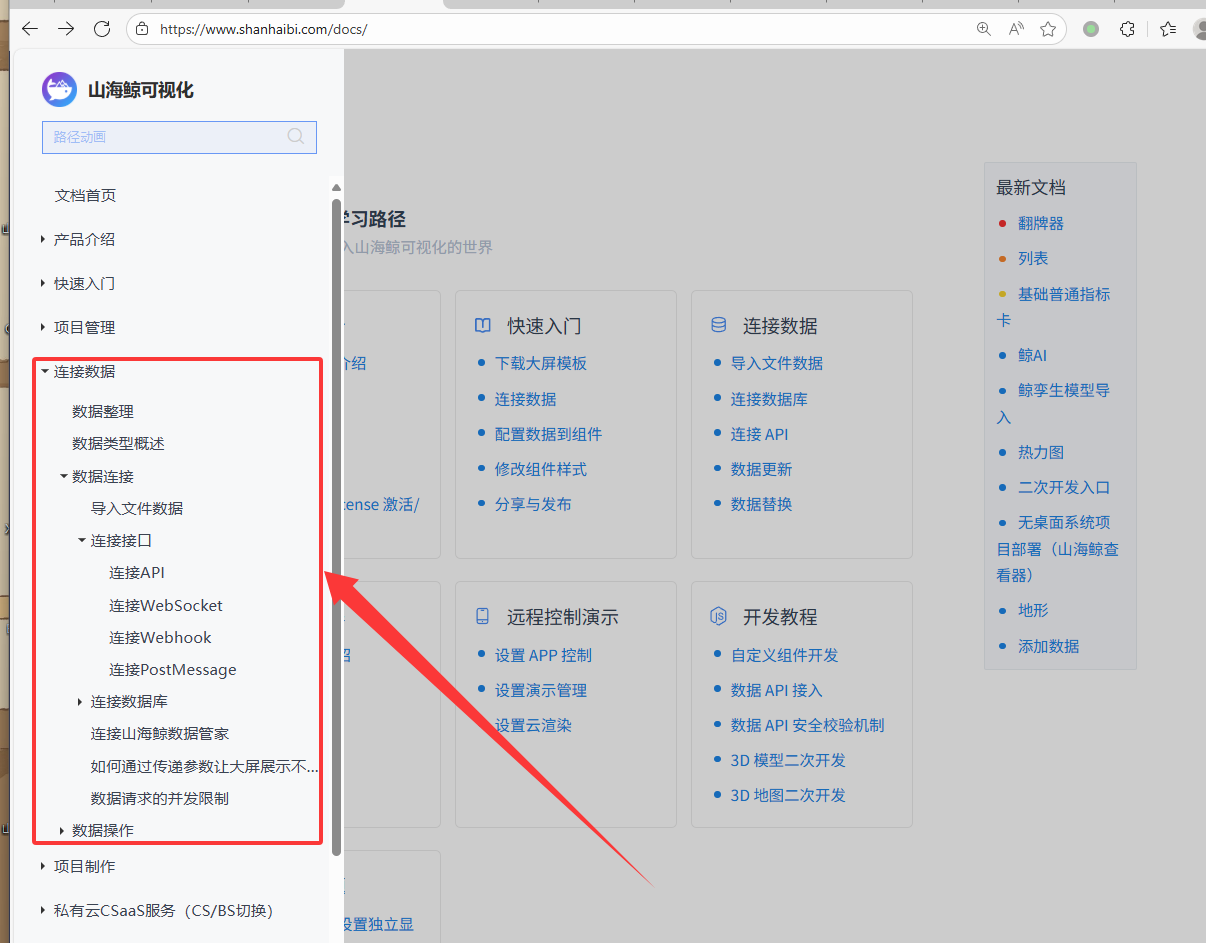The width and height of the screenshot is (1206, 943).
Task: Expand the 项目制作 sidebar section
Action: [43, 866]
